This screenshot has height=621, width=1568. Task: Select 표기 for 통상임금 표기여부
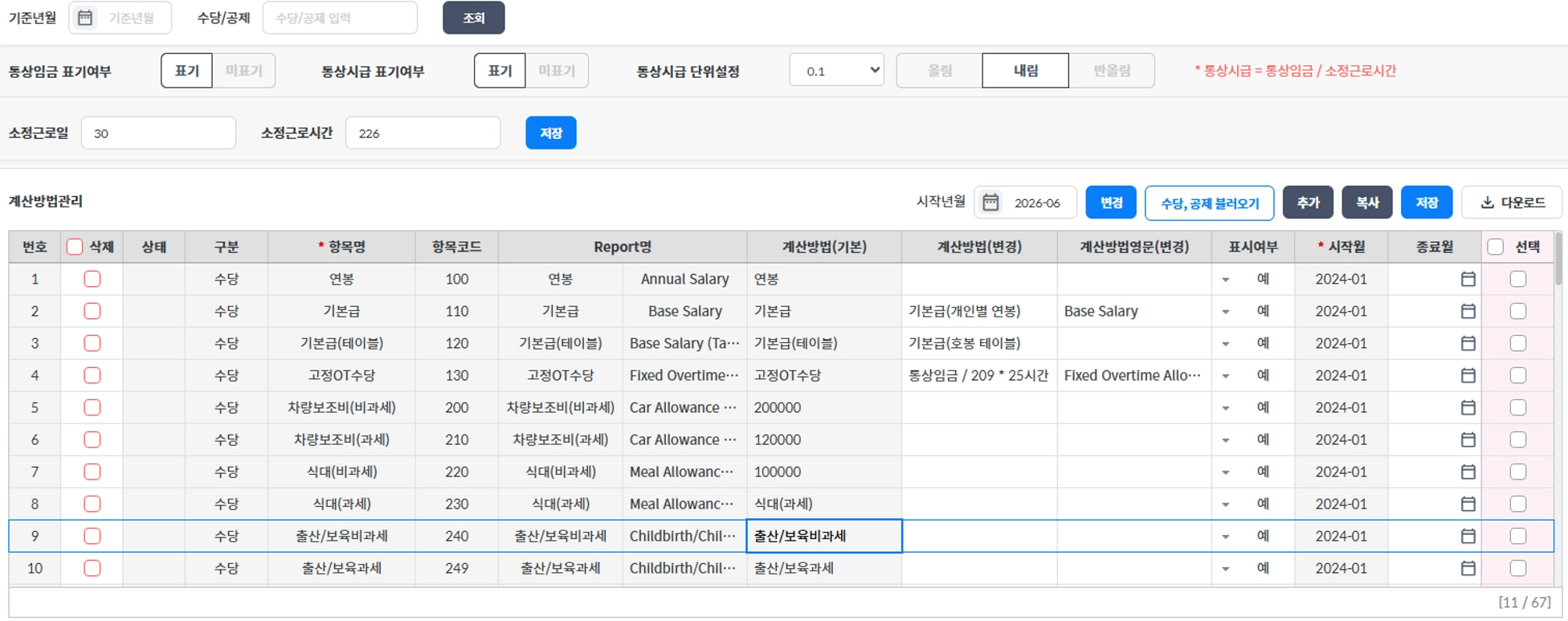click(x=186, y=71)
